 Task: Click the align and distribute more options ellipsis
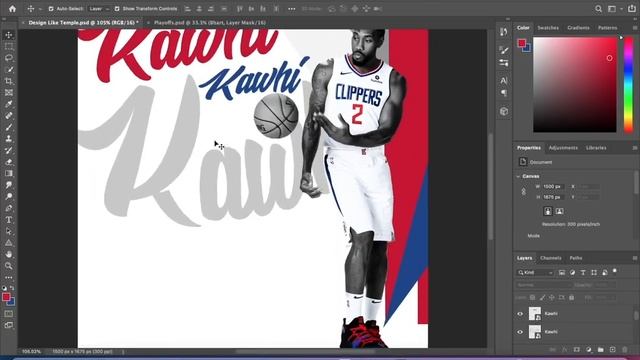tap(291, 9)
